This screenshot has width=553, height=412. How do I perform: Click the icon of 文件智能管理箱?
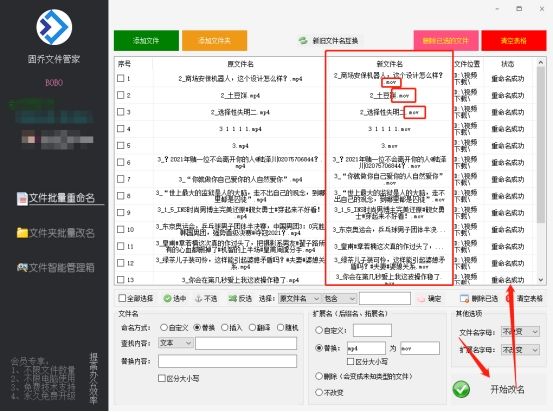tap(22, 267)
